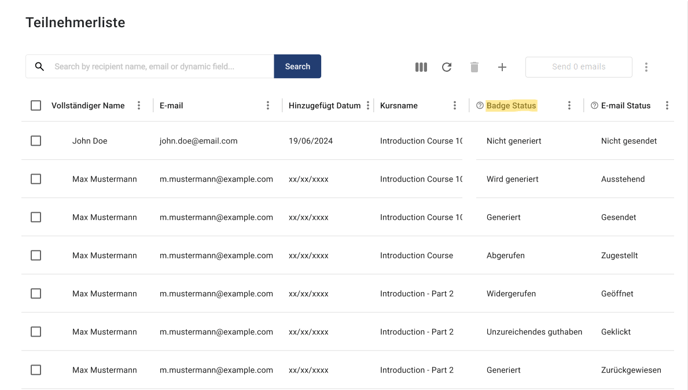Viewport: 688px width, 390px height.
Task: Open the Kursname column options menu
Action: [x=455, y=105]
